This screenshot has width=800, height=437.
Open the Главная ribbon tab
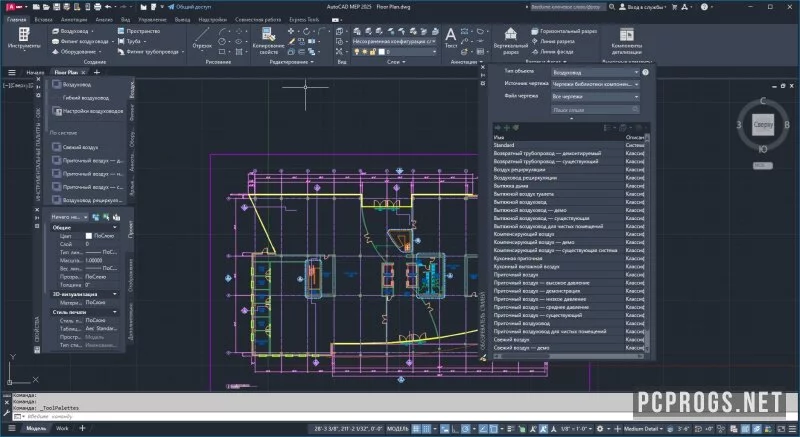coord(16,19)
